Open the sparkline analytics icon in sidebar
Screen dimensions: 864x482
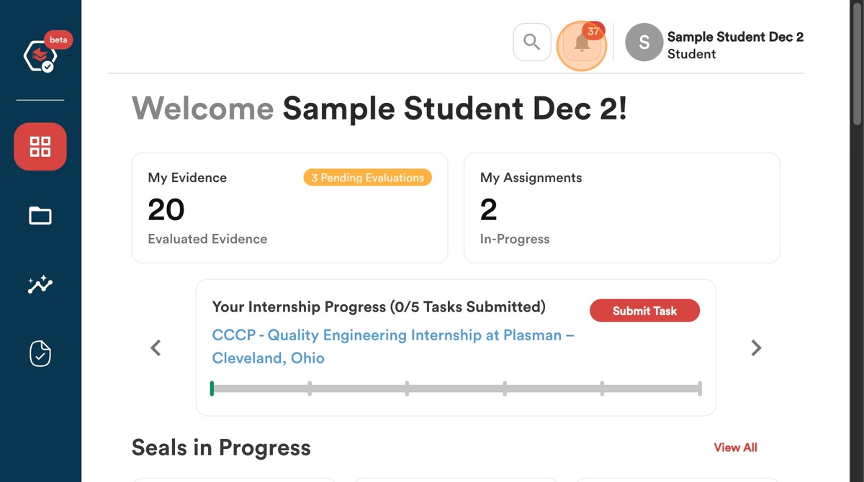[x=40, y=284]
